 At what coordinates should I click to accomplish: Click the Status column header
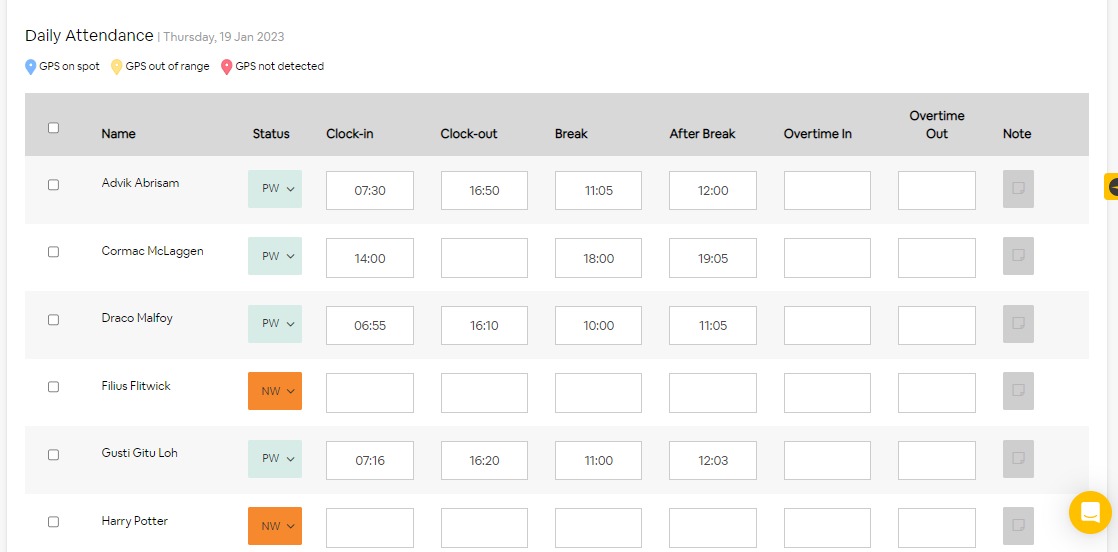[x=271, y=134]
